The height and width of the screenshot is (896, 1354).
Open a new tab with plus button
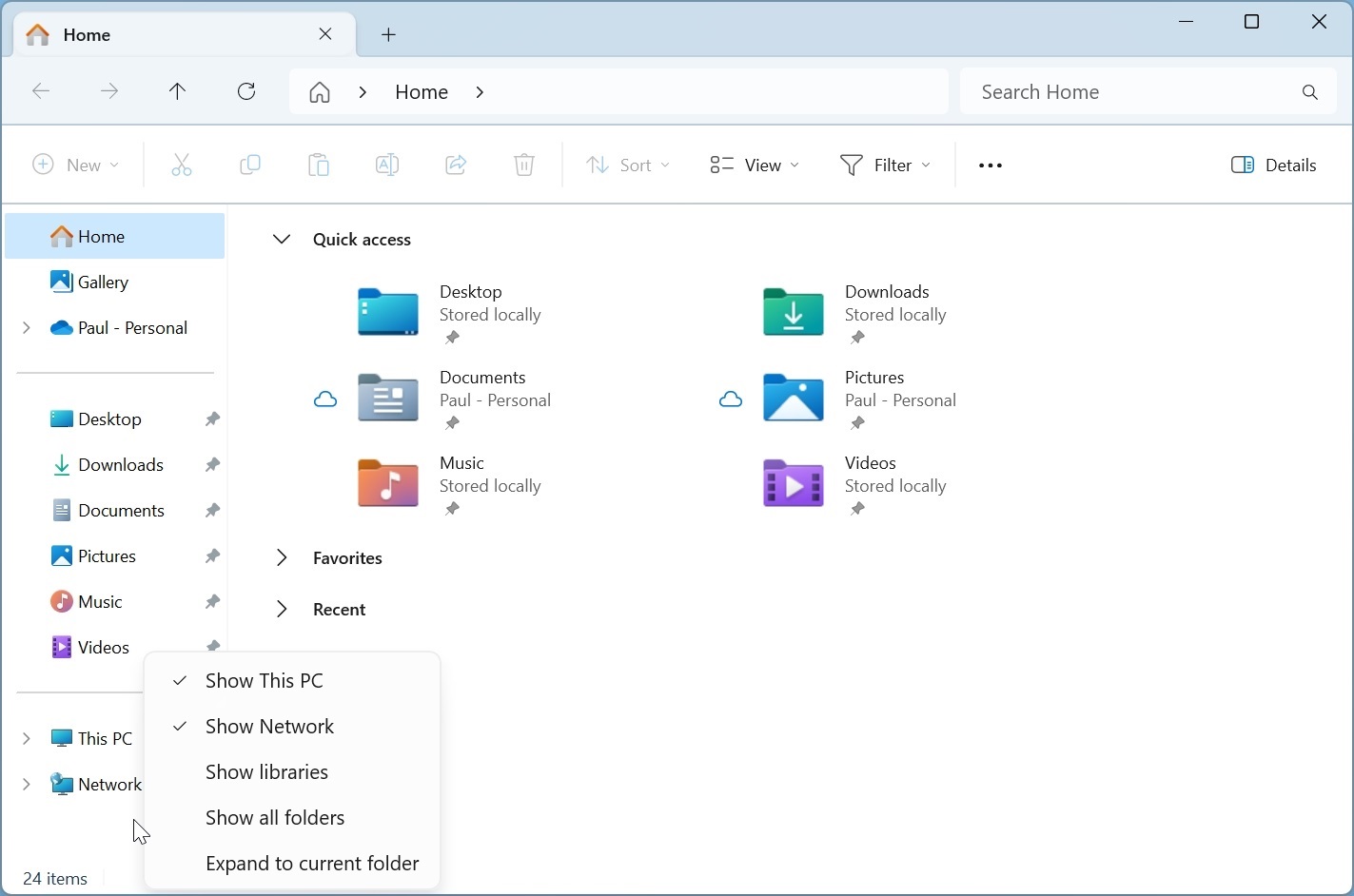coord(389,35)
